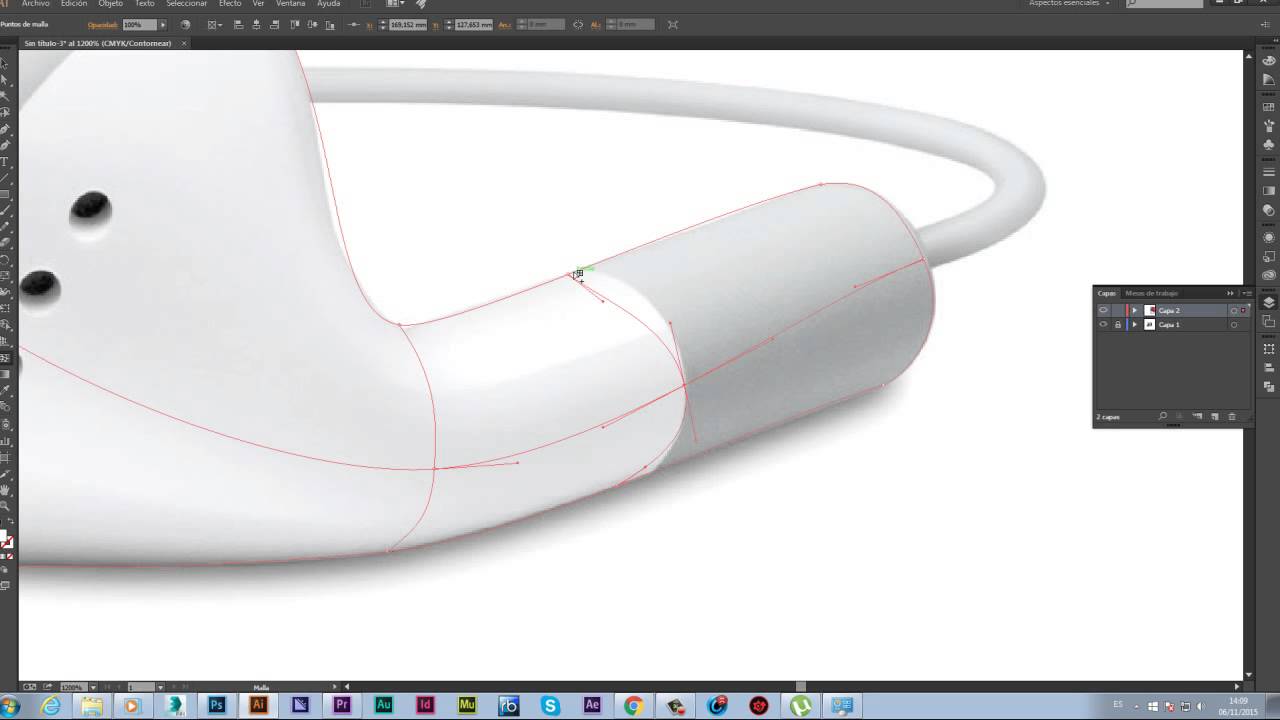Open InDesign from the taskbar

(425, 706)
